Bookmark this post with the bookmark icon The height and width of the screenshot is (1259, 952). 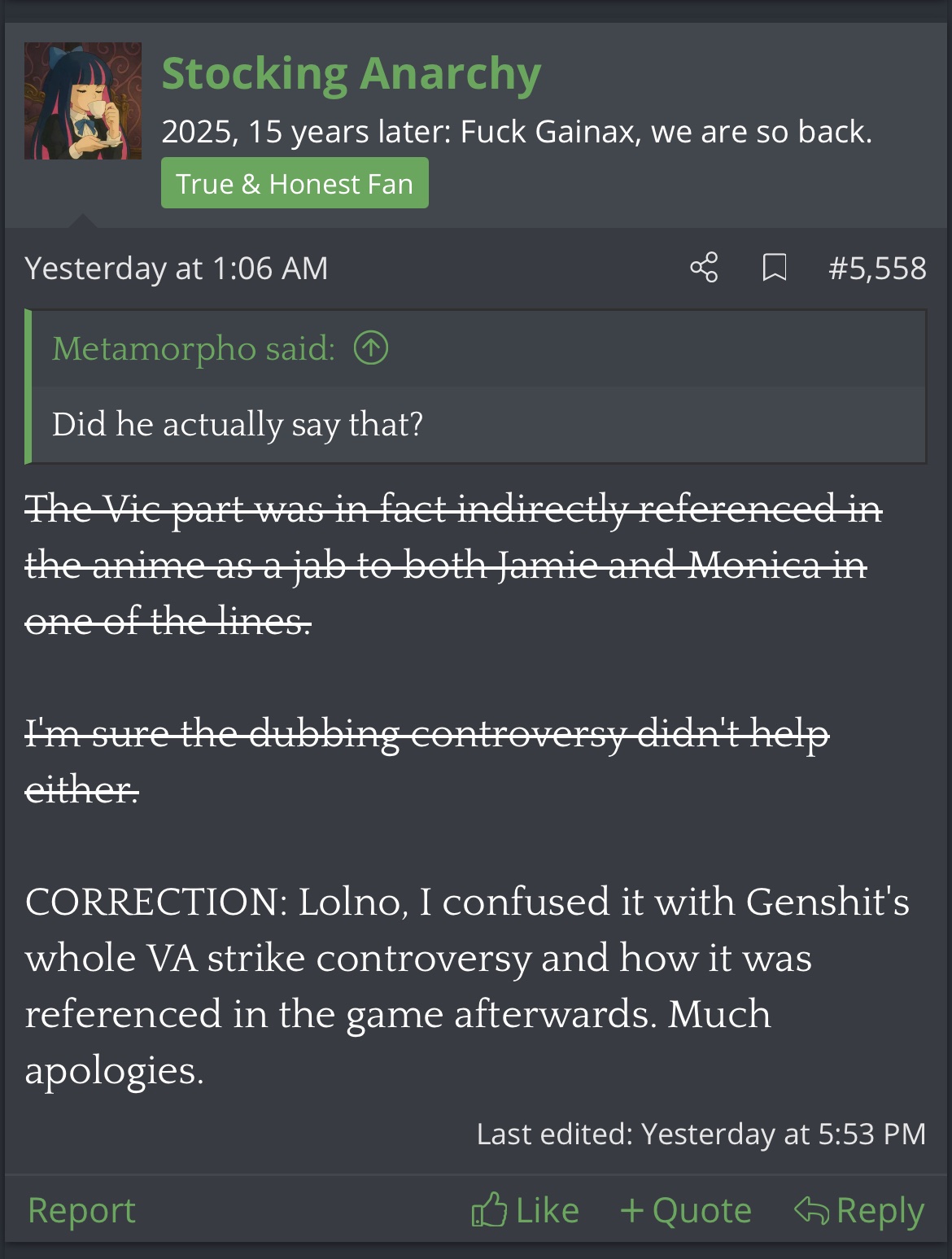774,268
